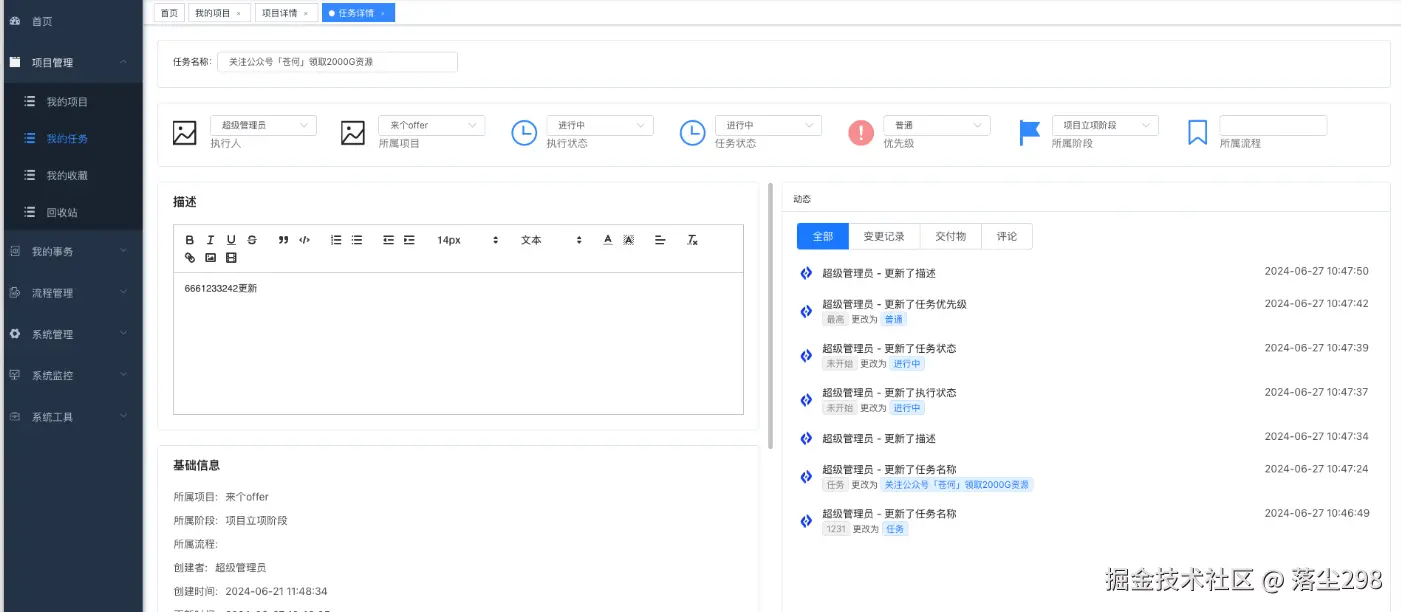Toggle bold formatting in description editor

[190, 240]
